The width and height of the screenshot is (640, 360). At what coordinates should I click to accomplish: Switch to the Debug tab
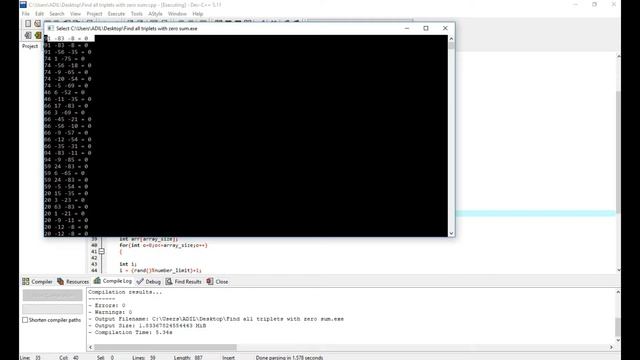(x=149, y=282)
